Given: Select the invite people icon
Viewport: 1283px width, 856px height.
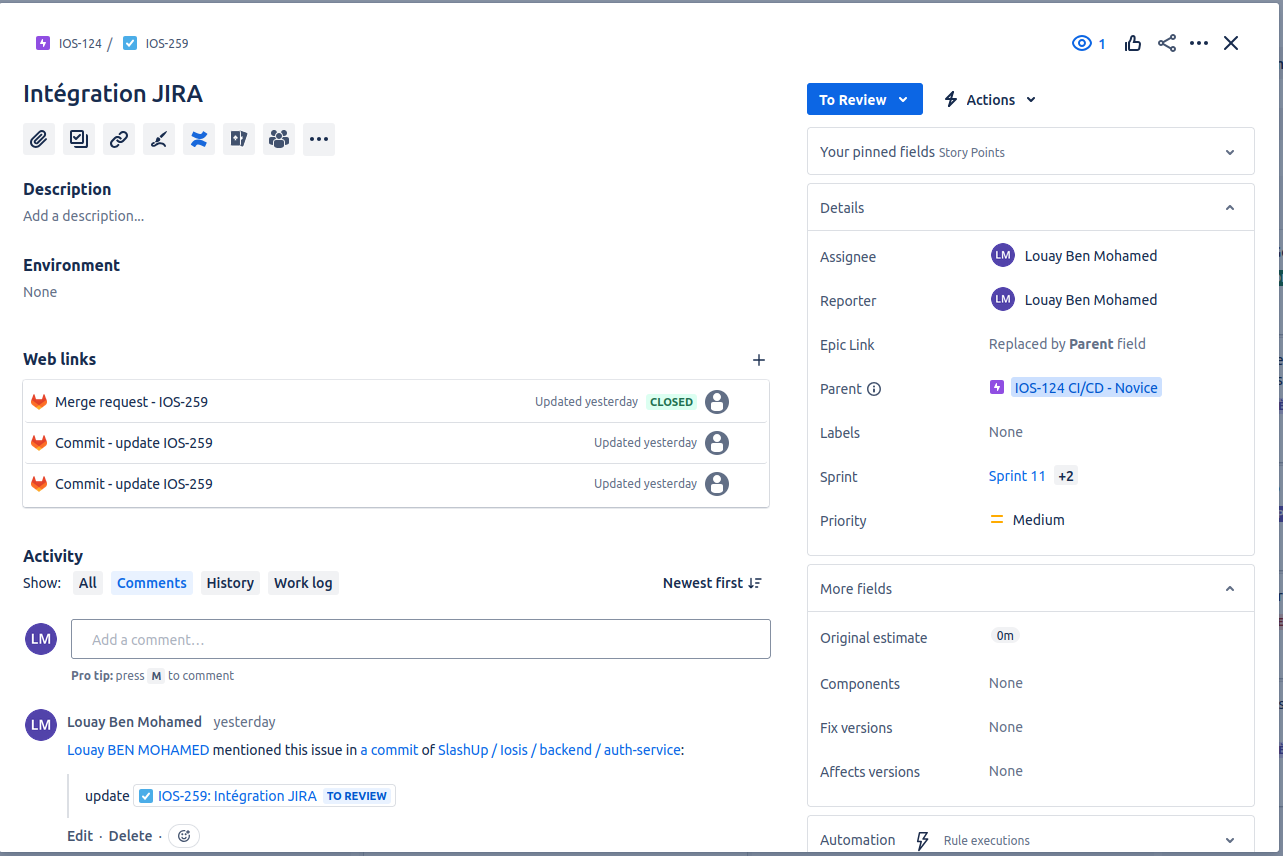Looking at the screenshot, I should click(279, 139).
